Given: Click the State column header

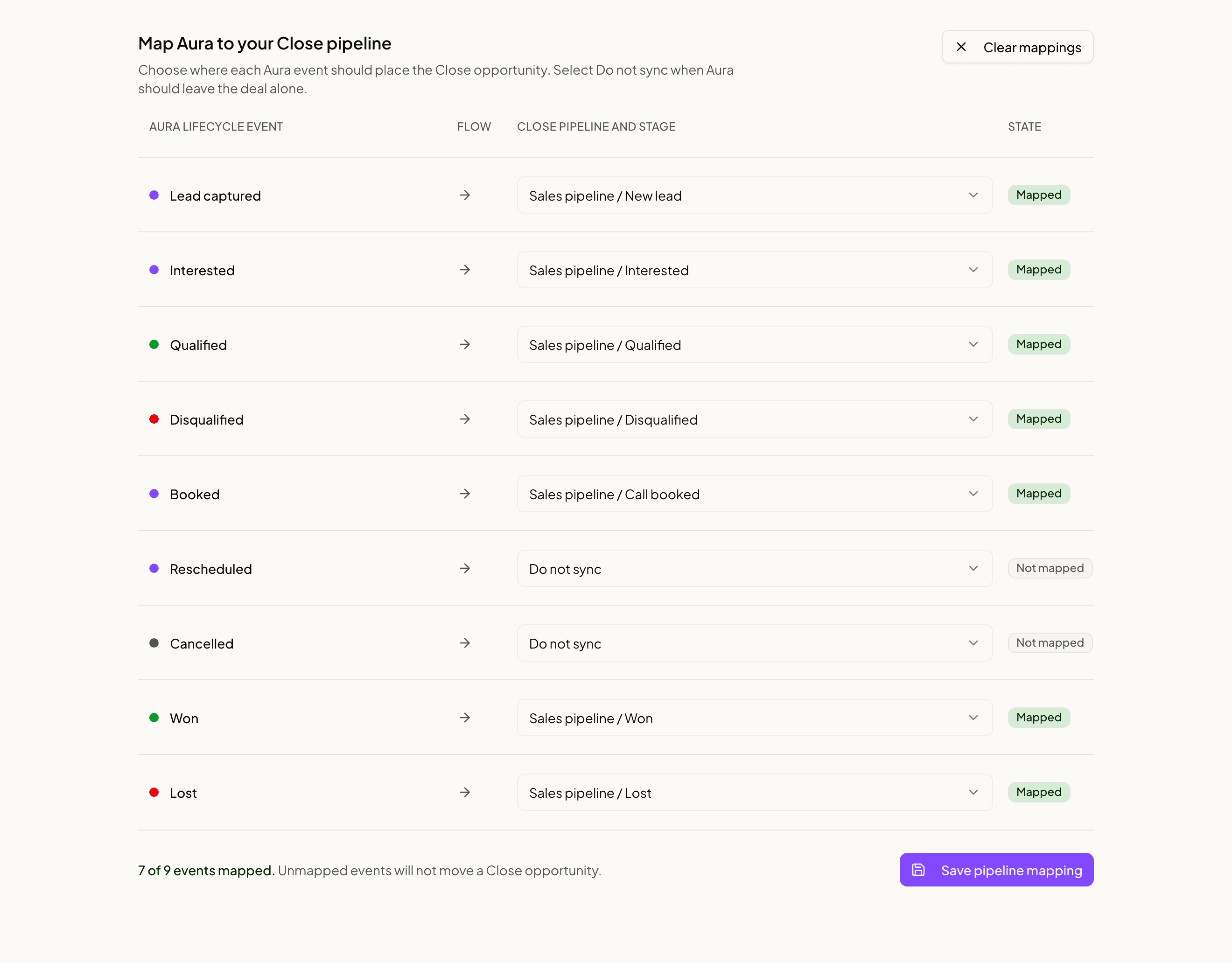Looking at the screenshot, I should coord(1024,127).
